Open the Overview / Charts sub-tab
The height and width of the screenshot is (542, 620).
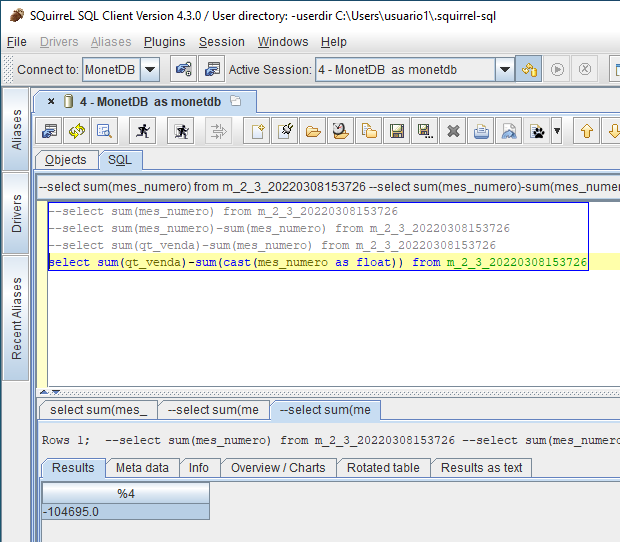278,468
